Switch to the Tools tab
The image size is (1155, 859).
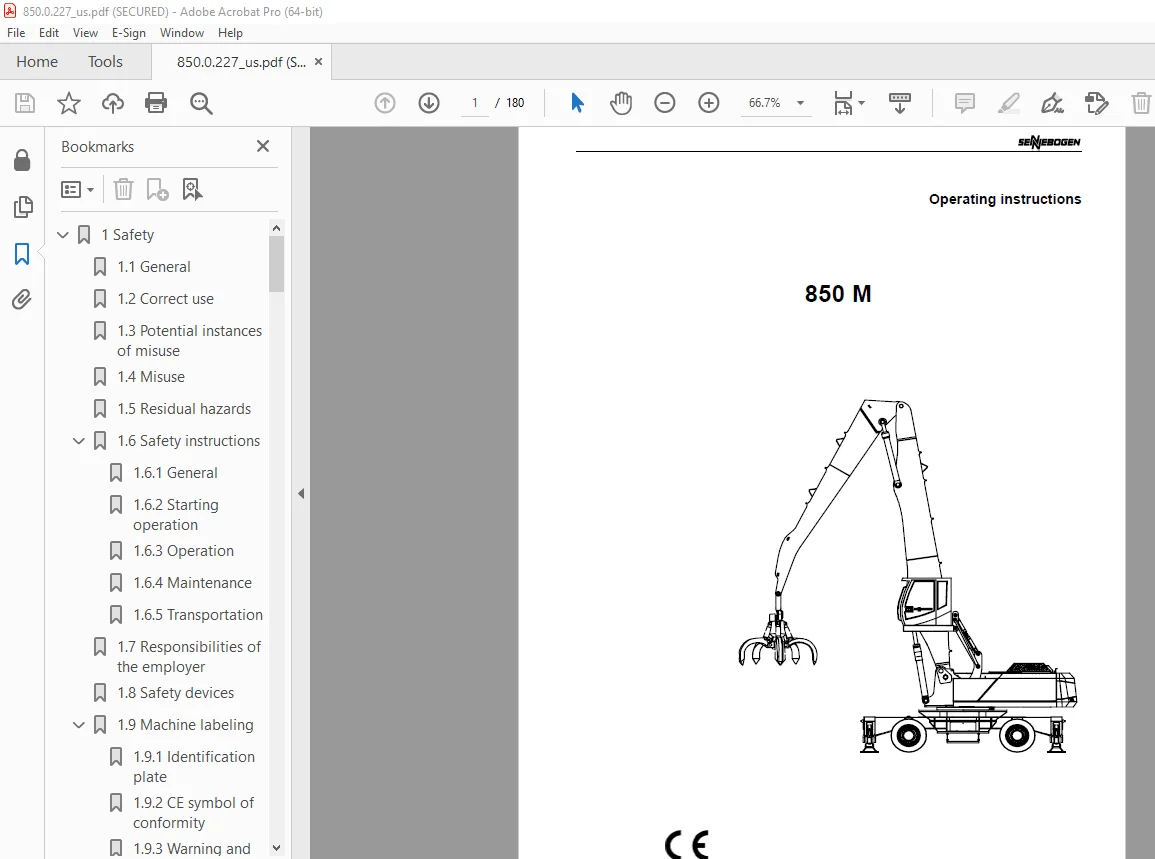point(105,62)
